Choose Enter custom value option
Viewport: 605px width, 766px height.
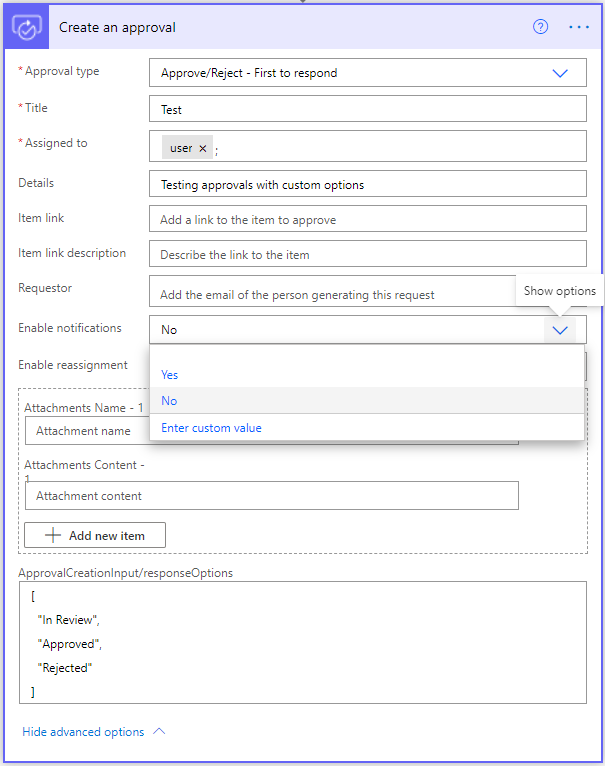pos(367,427)
